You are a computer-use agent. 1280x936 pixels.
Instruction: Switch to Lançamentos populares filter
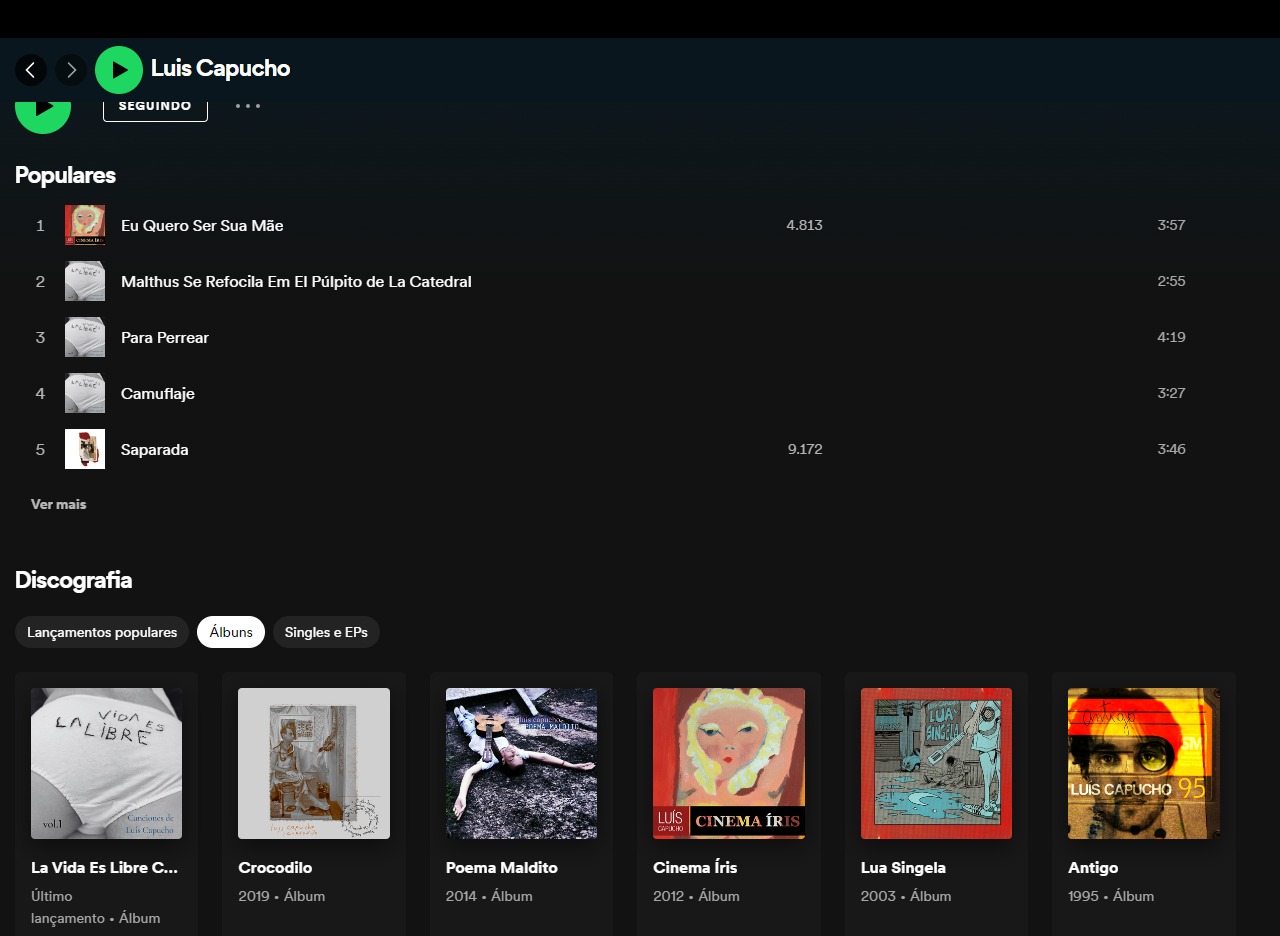[102, 632]
